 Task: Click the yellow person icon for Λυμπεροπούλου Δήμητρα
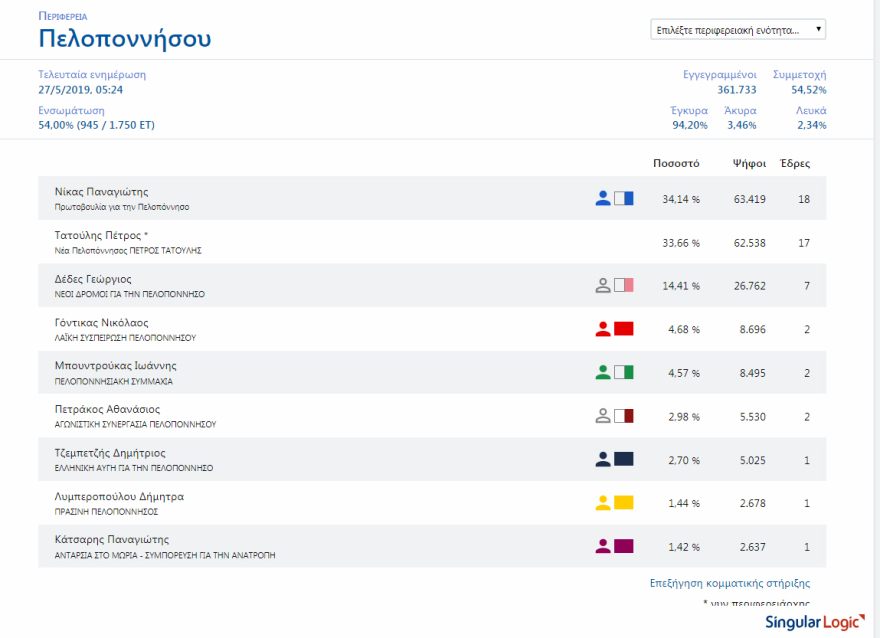pos(602,503)
